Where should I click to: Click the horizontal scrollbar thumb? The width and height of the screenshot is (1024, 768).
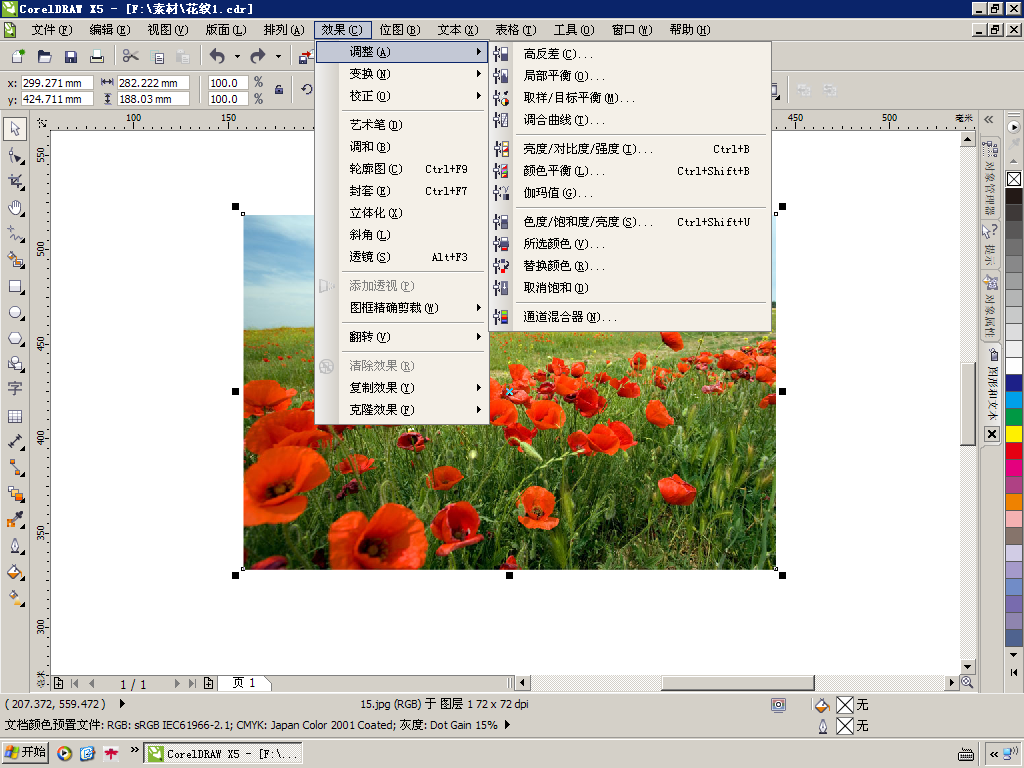[738, 683]
